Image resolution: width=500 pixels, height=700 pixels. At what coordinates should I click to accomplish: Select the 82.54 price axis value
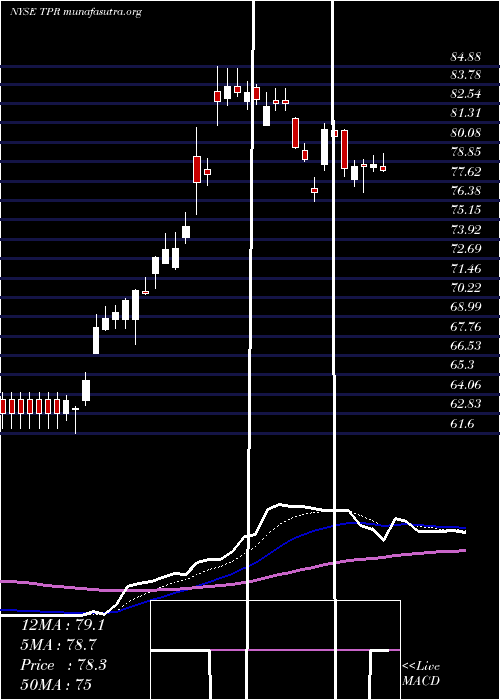tap(466, 94)
